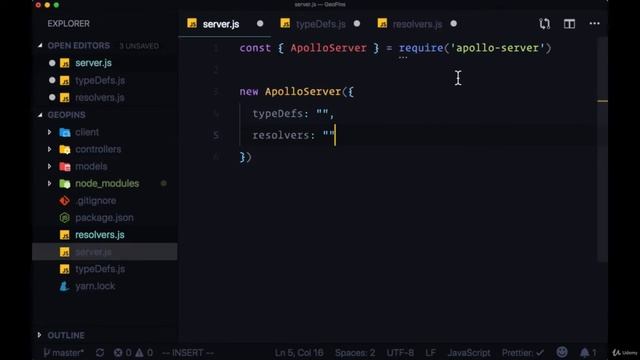Click unsaved dot on server.js tab
Screen dimensions: 640x360
pyautogui.click(x=260, y=24)
